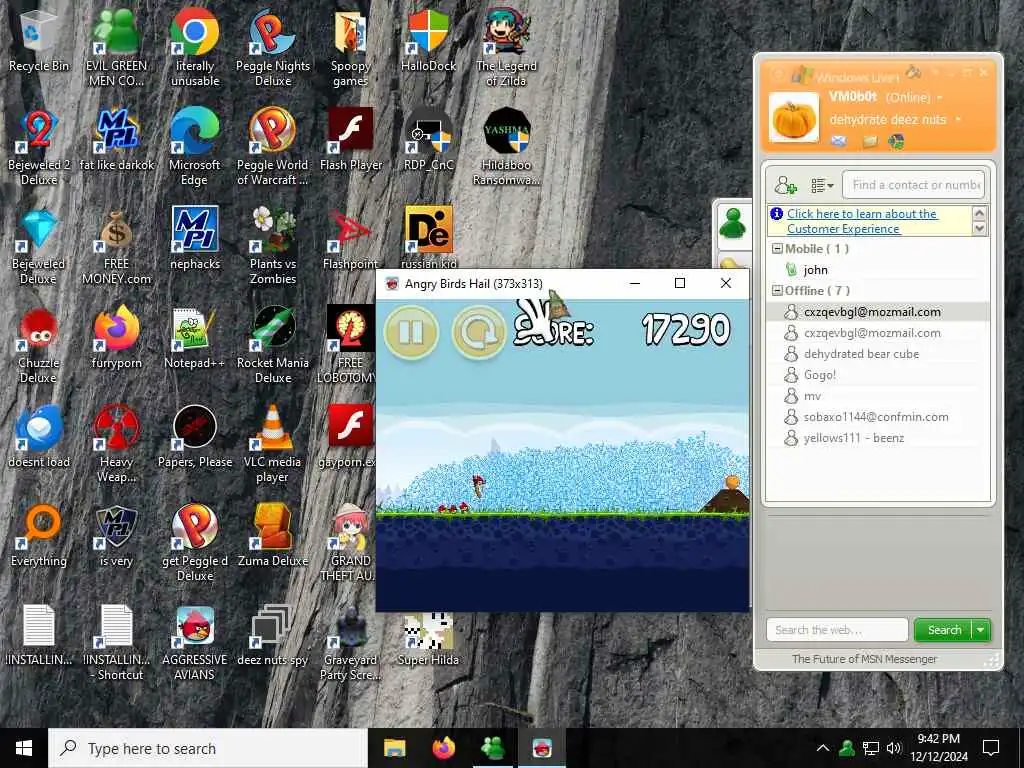Click the Messenger Search the web field
The height and width of the screenshot is (768, 1024).
click(x=837, y=630)
